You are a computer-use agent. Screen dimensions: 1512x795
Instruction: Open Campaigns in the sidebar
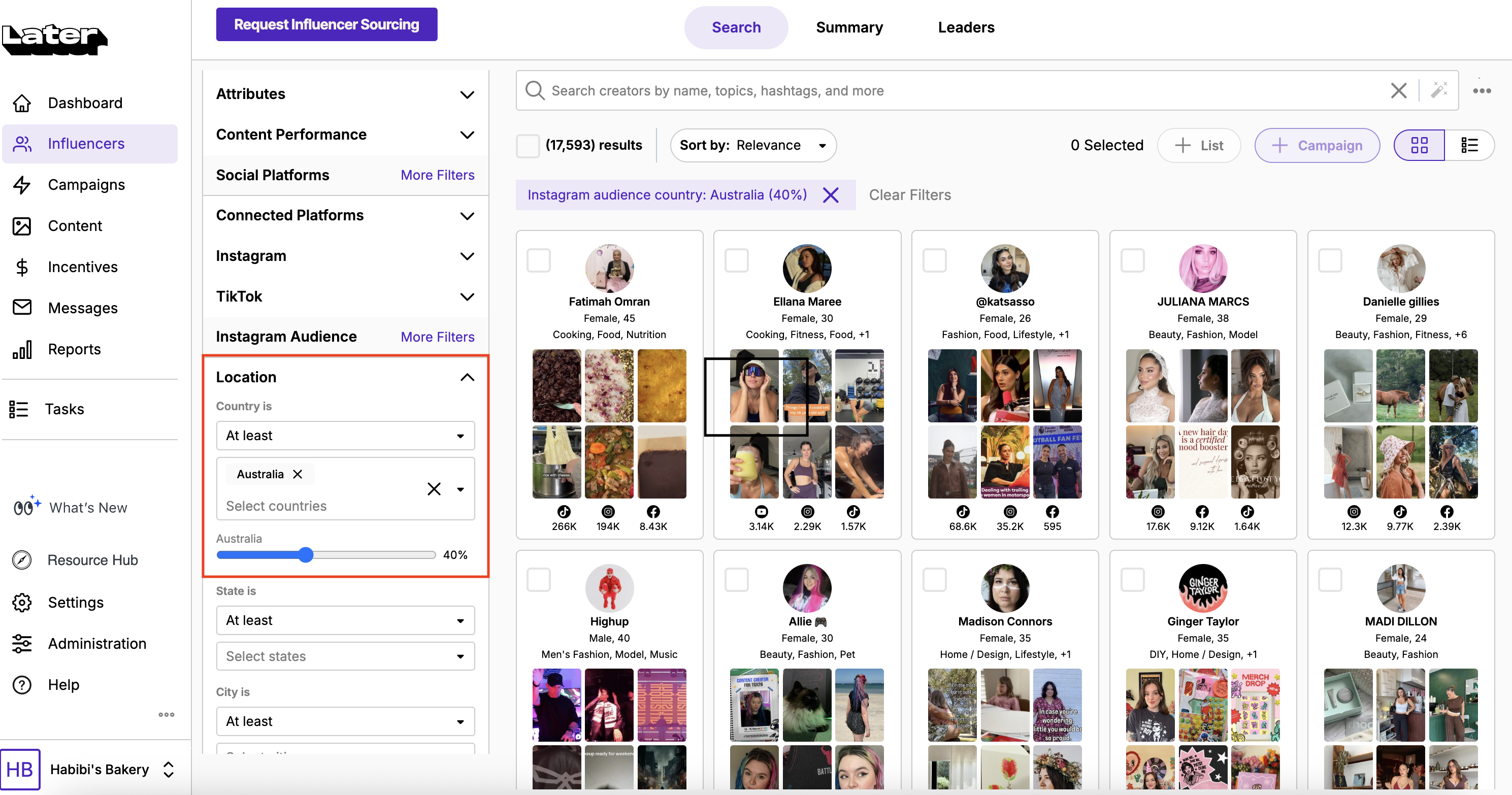pyautogui.click(x=86, y=185)
